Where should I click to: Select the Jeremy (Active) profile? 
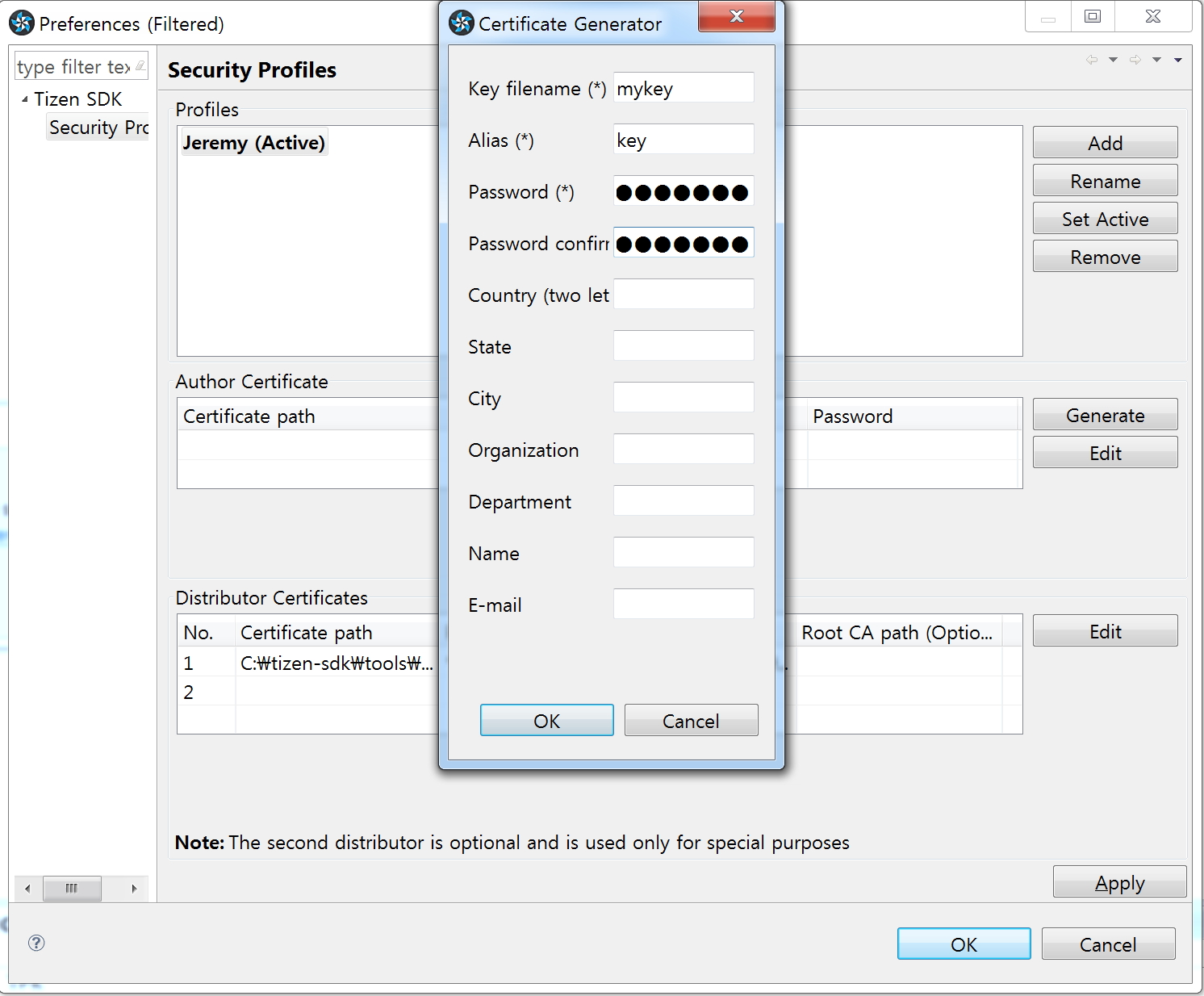click(253, 143)
